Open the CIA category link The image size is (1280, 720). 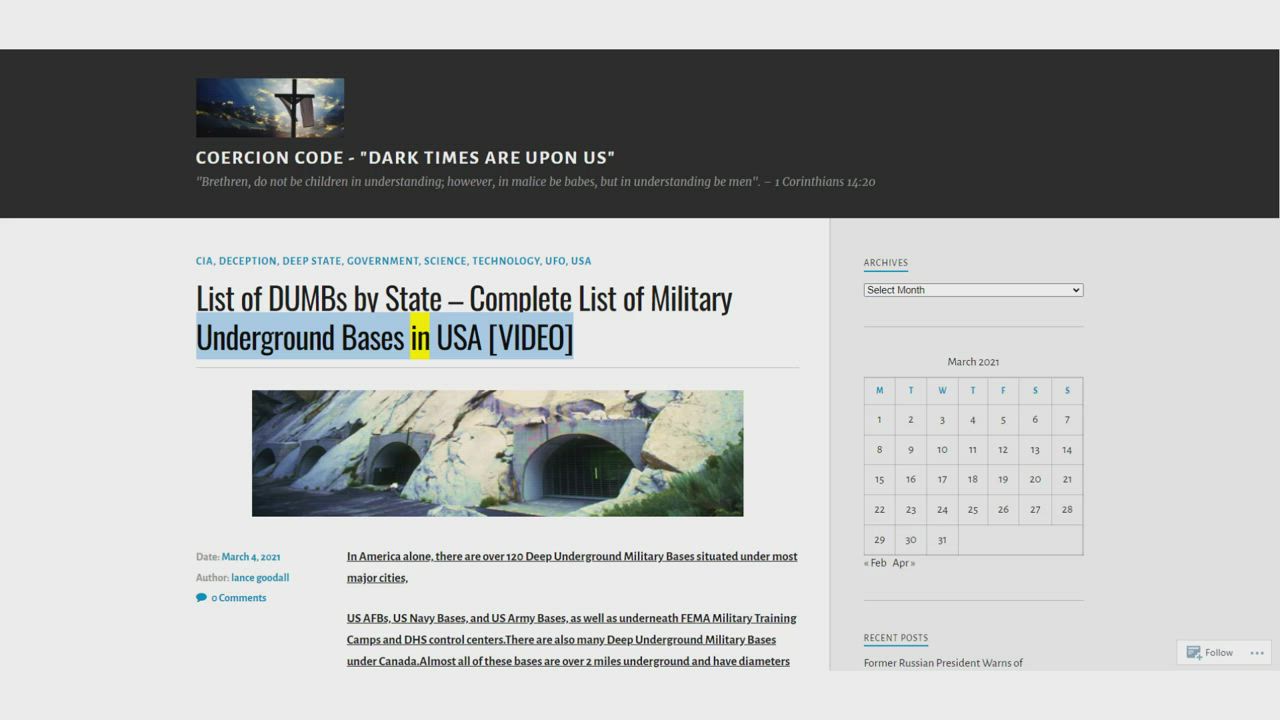pyautogui.click(x=204, y=261)
